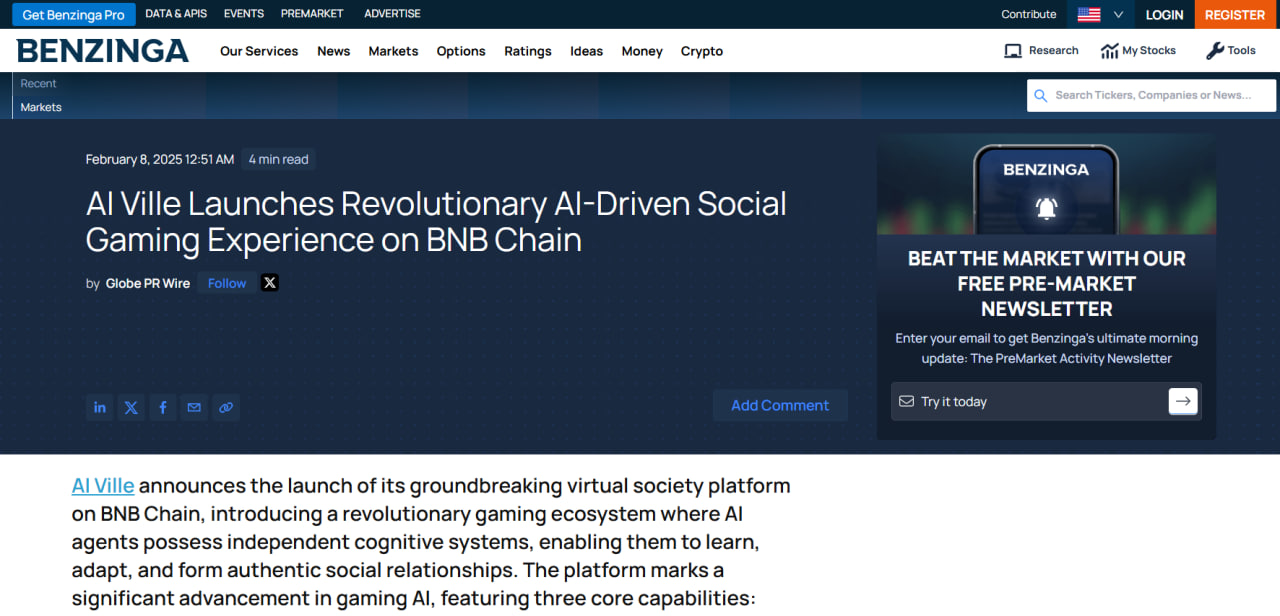Share article via email icon
Image resolution: width=1280 pixels, height=616 pixels.
(194, 407)
